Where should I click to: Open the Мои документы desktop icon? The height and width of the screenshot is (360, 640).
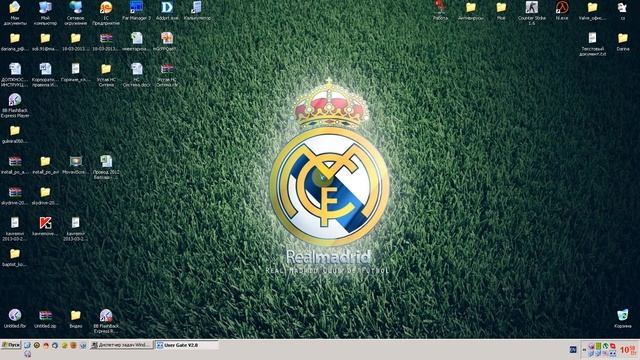[15, 8]
